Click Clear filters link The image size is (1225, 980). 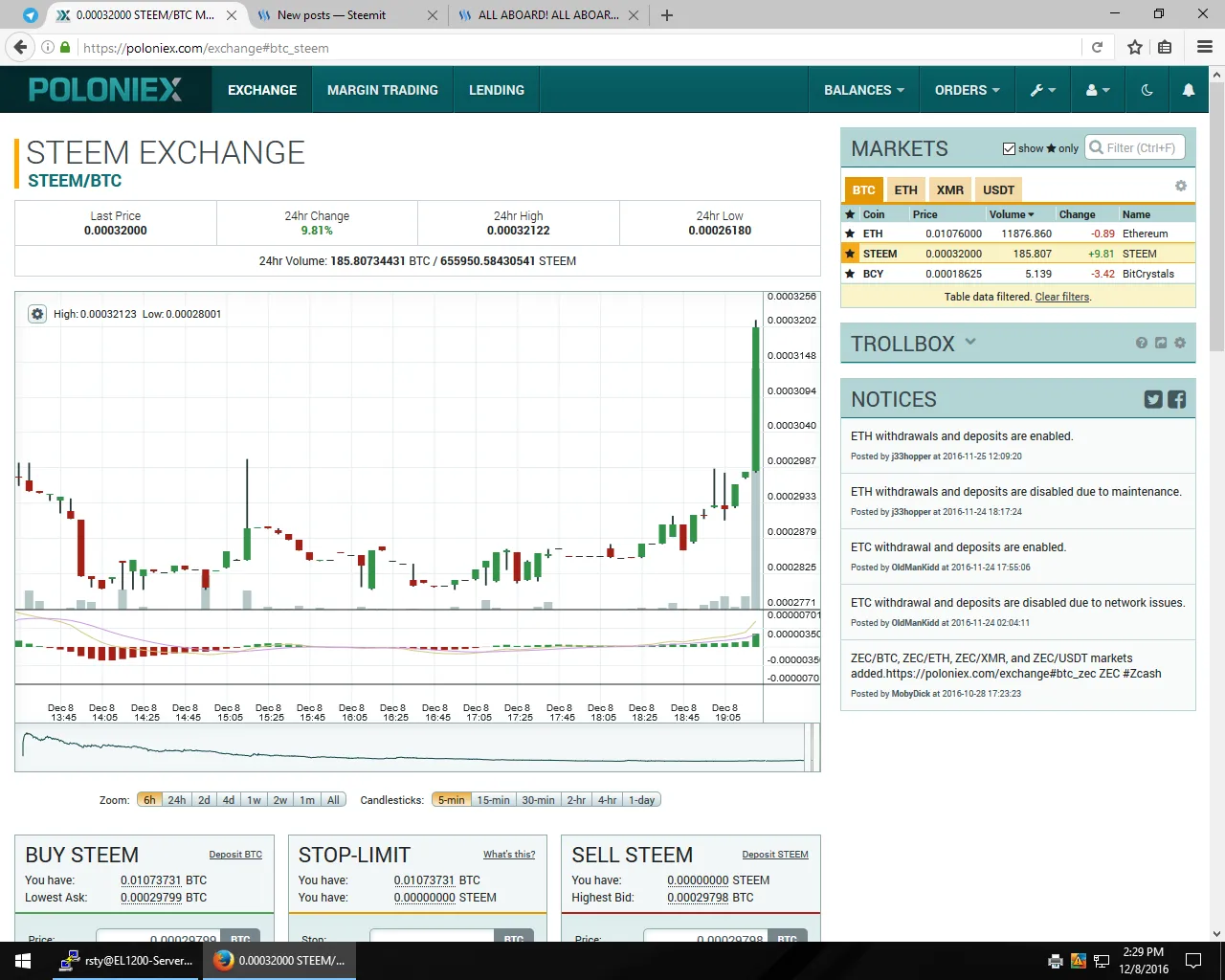coord(1061,297)
